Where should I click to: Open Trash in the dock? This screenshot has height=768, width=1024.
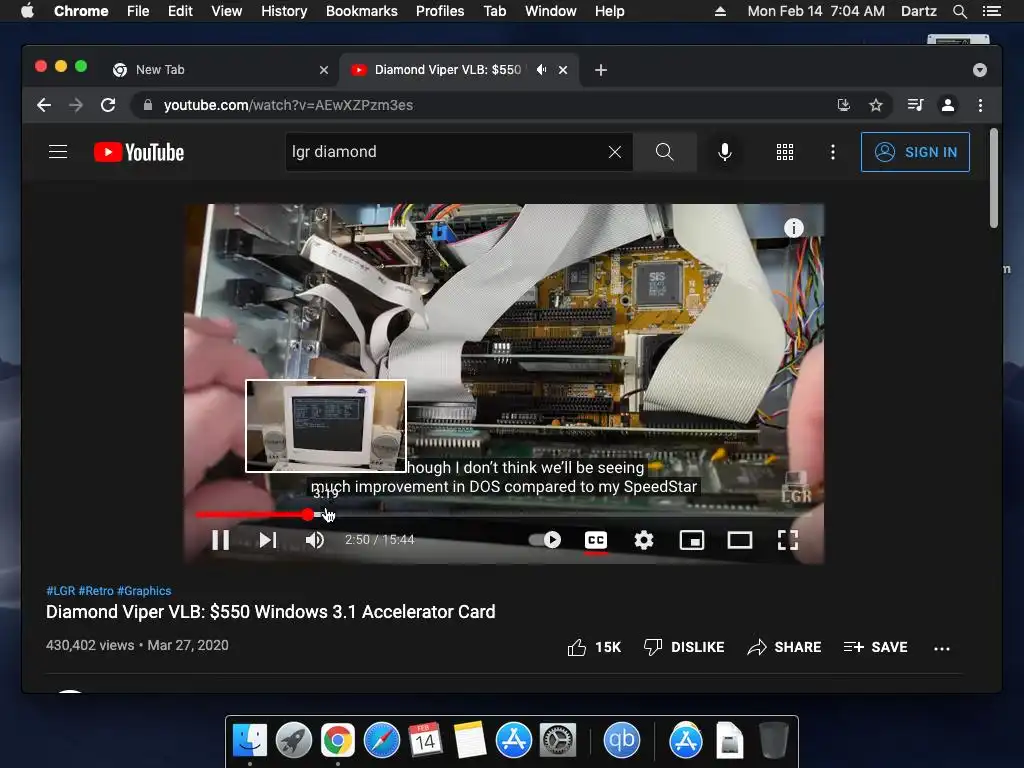tap(774, 740)
